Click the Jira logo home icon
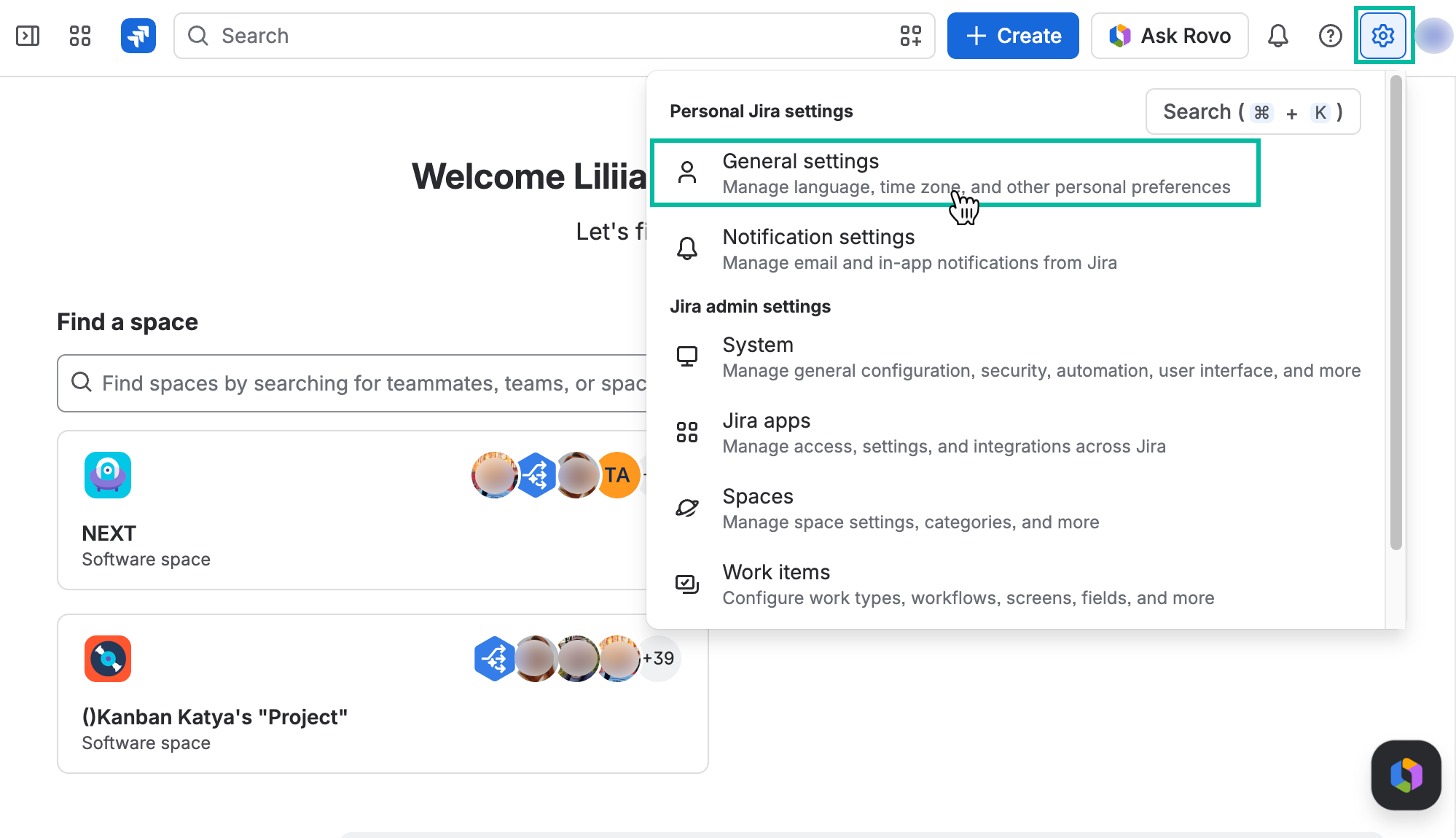Screen dimensions: 1456x838 (x=138, y=36)
